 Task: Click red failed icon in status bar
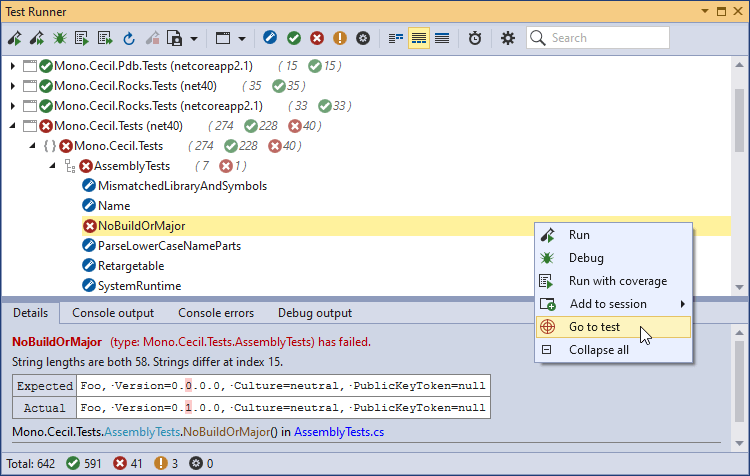click(x=121, y=464)
